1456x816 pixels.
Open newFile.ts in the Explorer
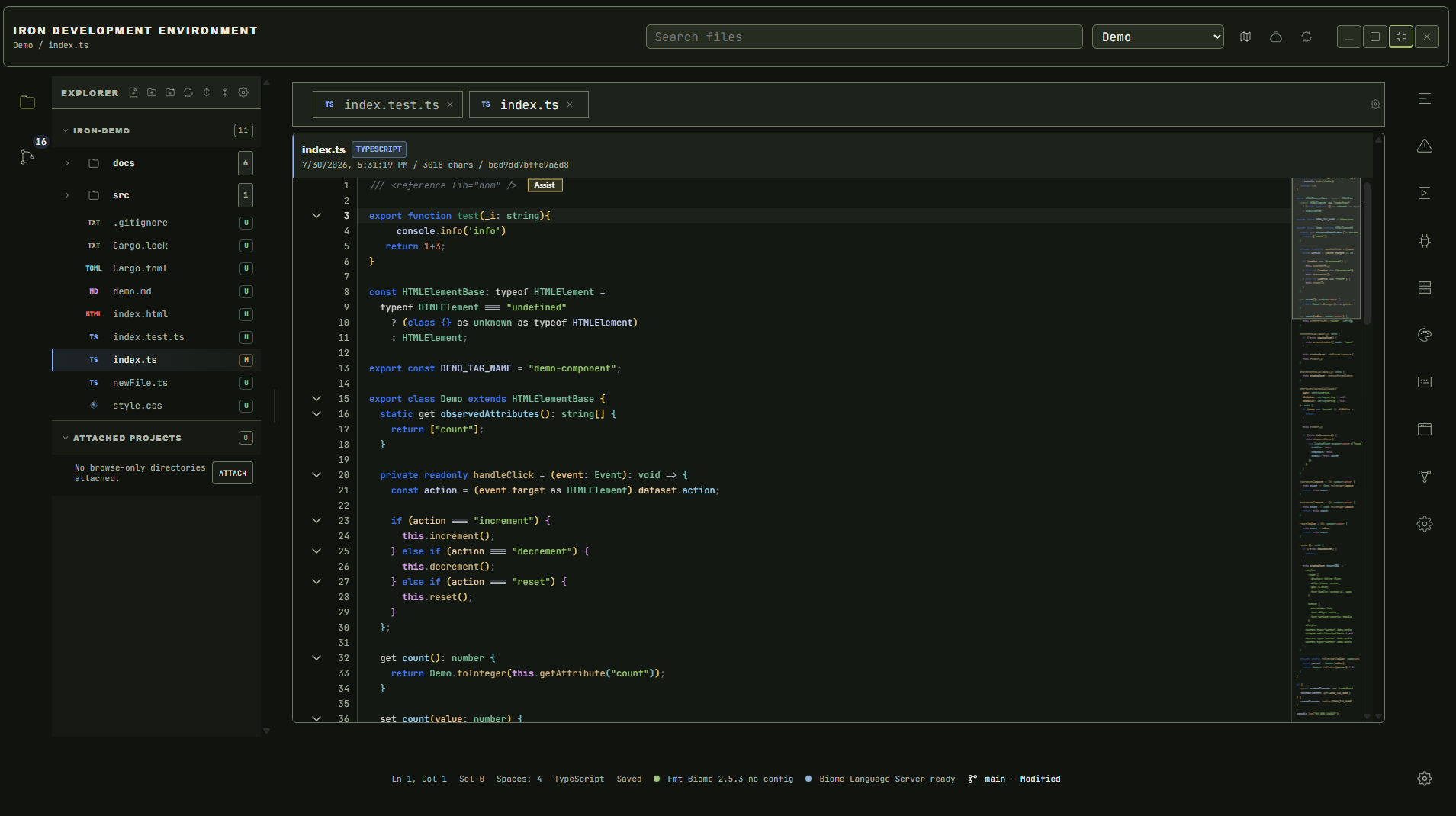(156, 383)
